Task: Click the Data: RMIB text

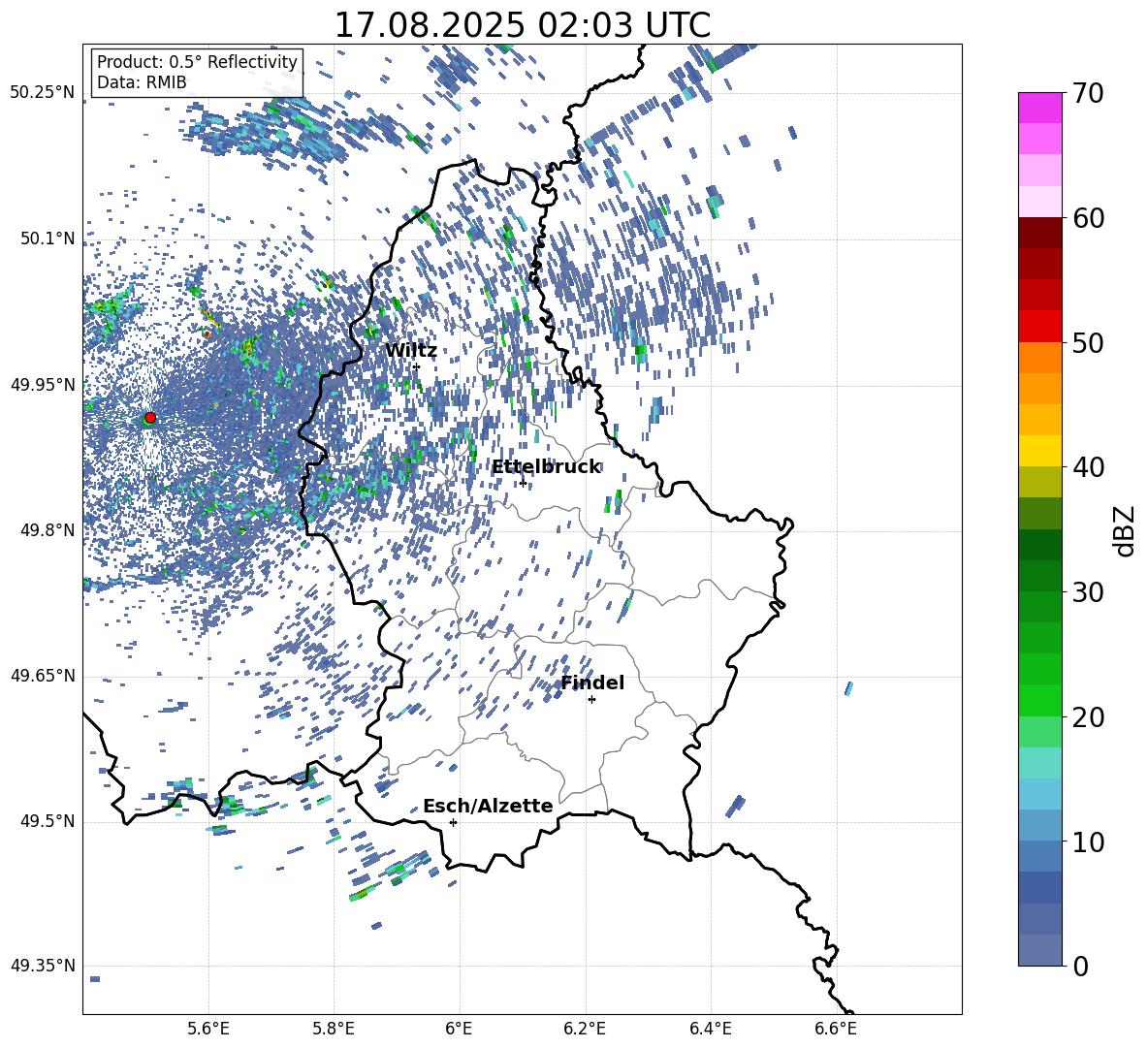Action: pyautogui.click(x=142, y=82)
